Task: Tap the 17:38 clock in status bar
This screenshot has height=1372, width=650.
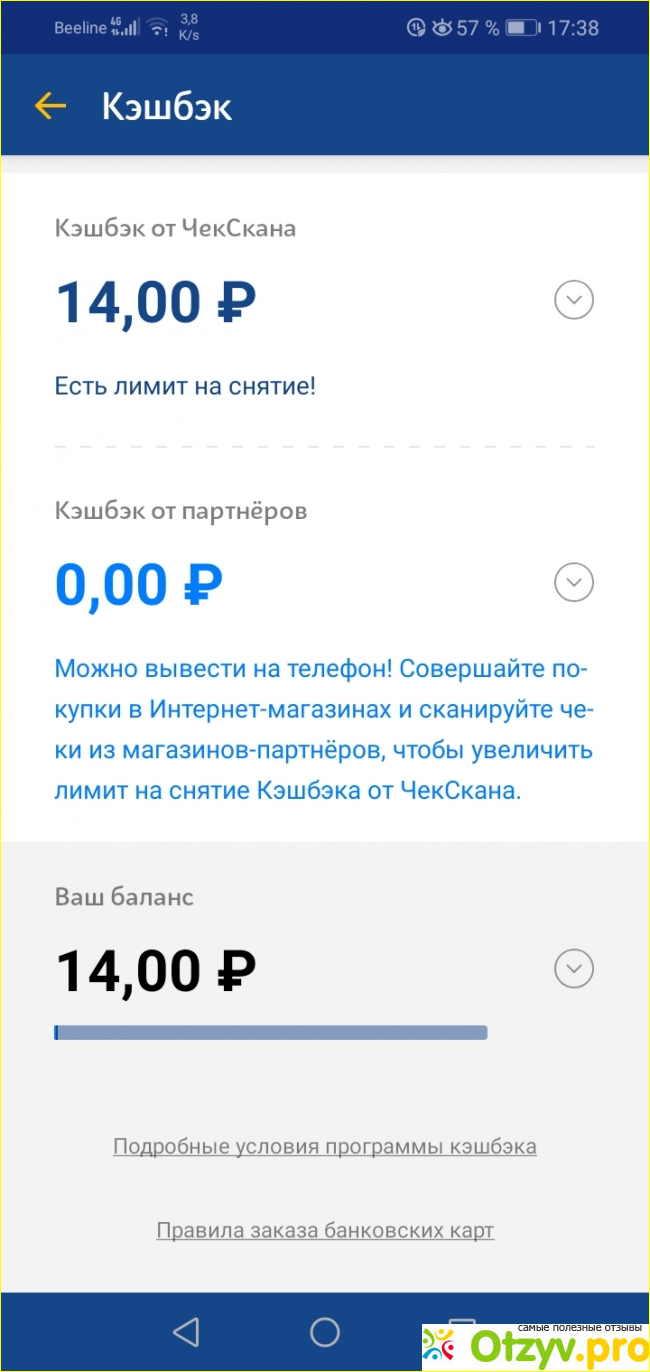Action: 573,28
